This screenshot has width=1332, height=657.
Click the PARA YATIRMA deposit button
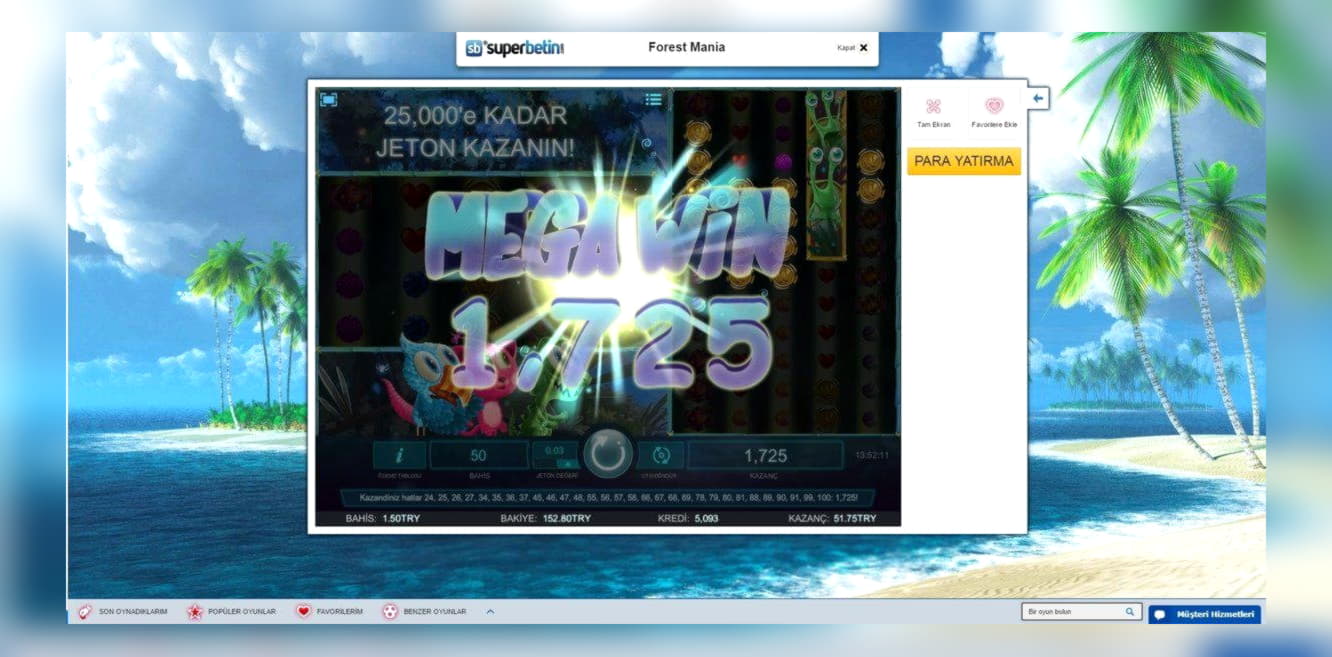coord(964,161)
